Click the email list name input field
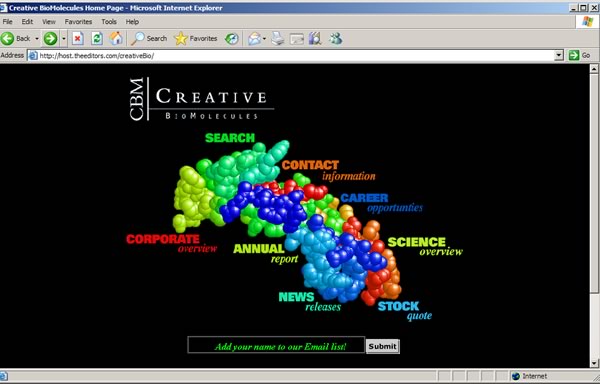 point(276,345)
